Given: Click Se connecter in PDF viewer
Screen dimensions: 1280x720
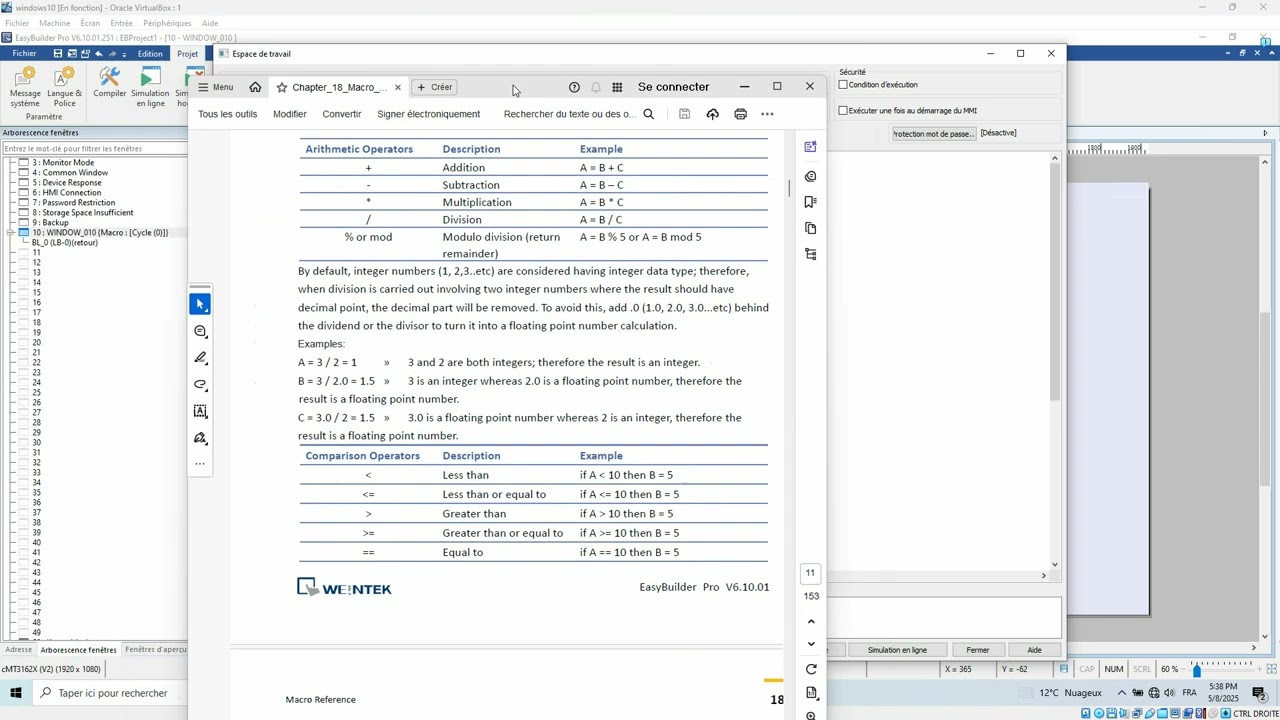Looking at the screenshot, I should point(673,87).
